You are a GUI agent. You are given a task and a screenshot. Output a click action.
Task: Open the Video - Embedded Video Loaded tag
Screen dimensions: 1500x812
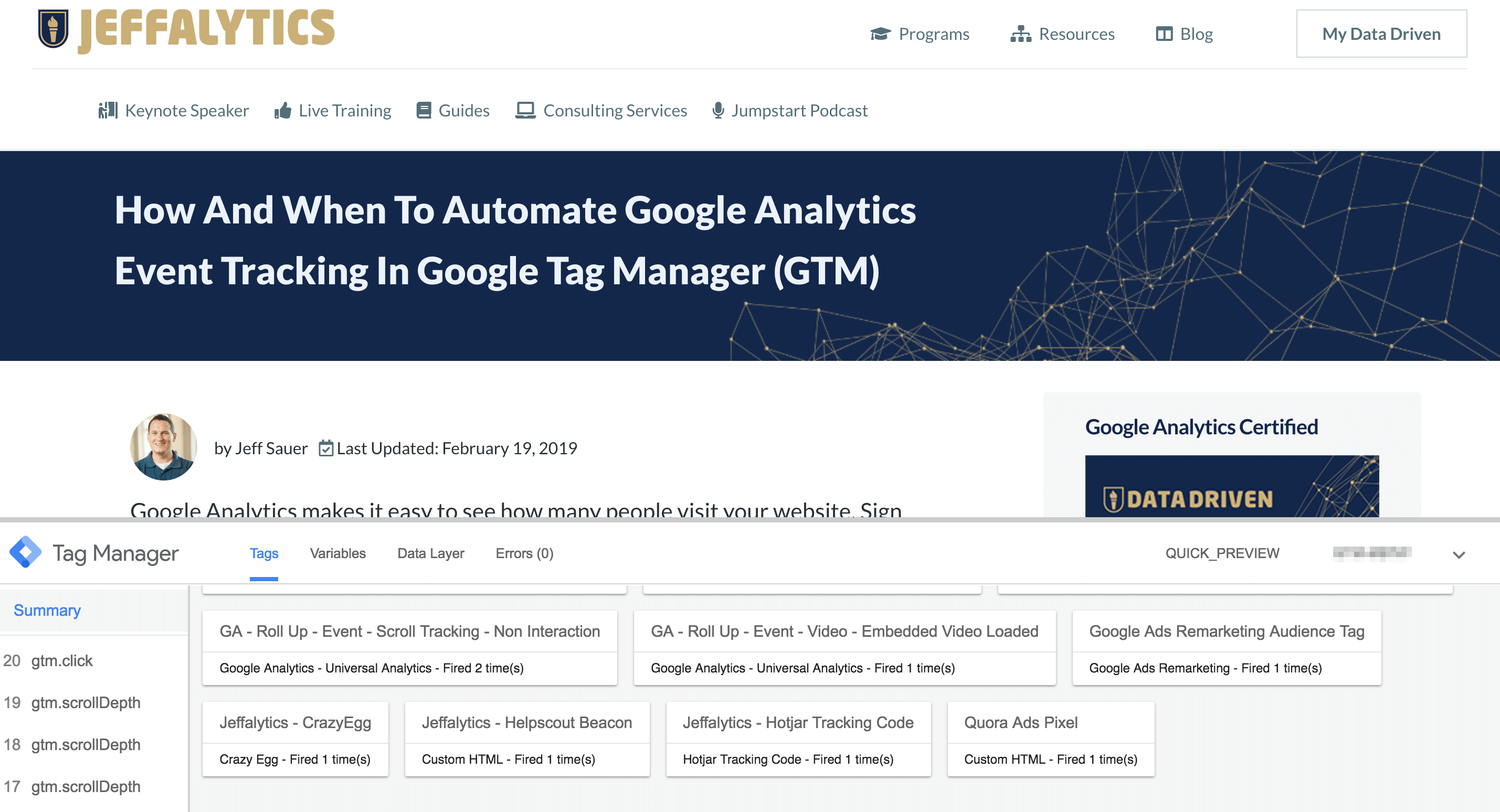(x=844, y=648)
